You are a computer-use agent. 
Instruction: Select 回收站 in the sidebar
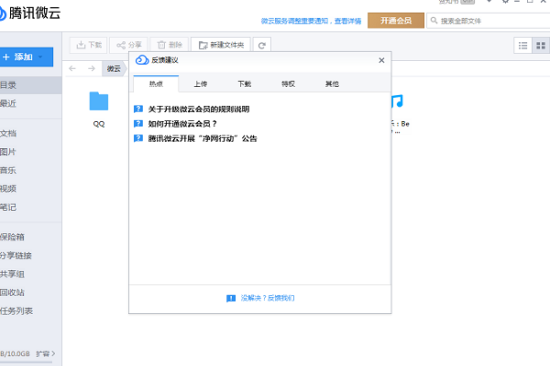click(13, 292)
